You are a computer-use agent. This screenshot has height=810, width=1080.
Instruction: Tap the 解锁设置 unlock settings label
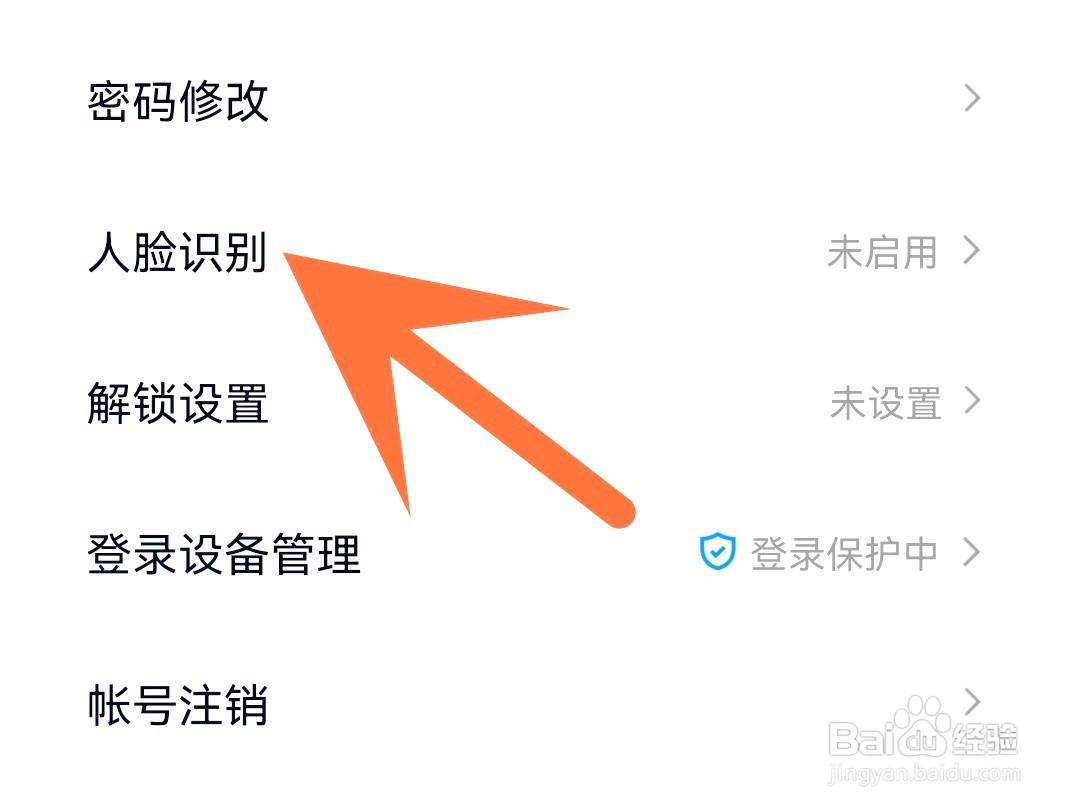click(178, 403)
